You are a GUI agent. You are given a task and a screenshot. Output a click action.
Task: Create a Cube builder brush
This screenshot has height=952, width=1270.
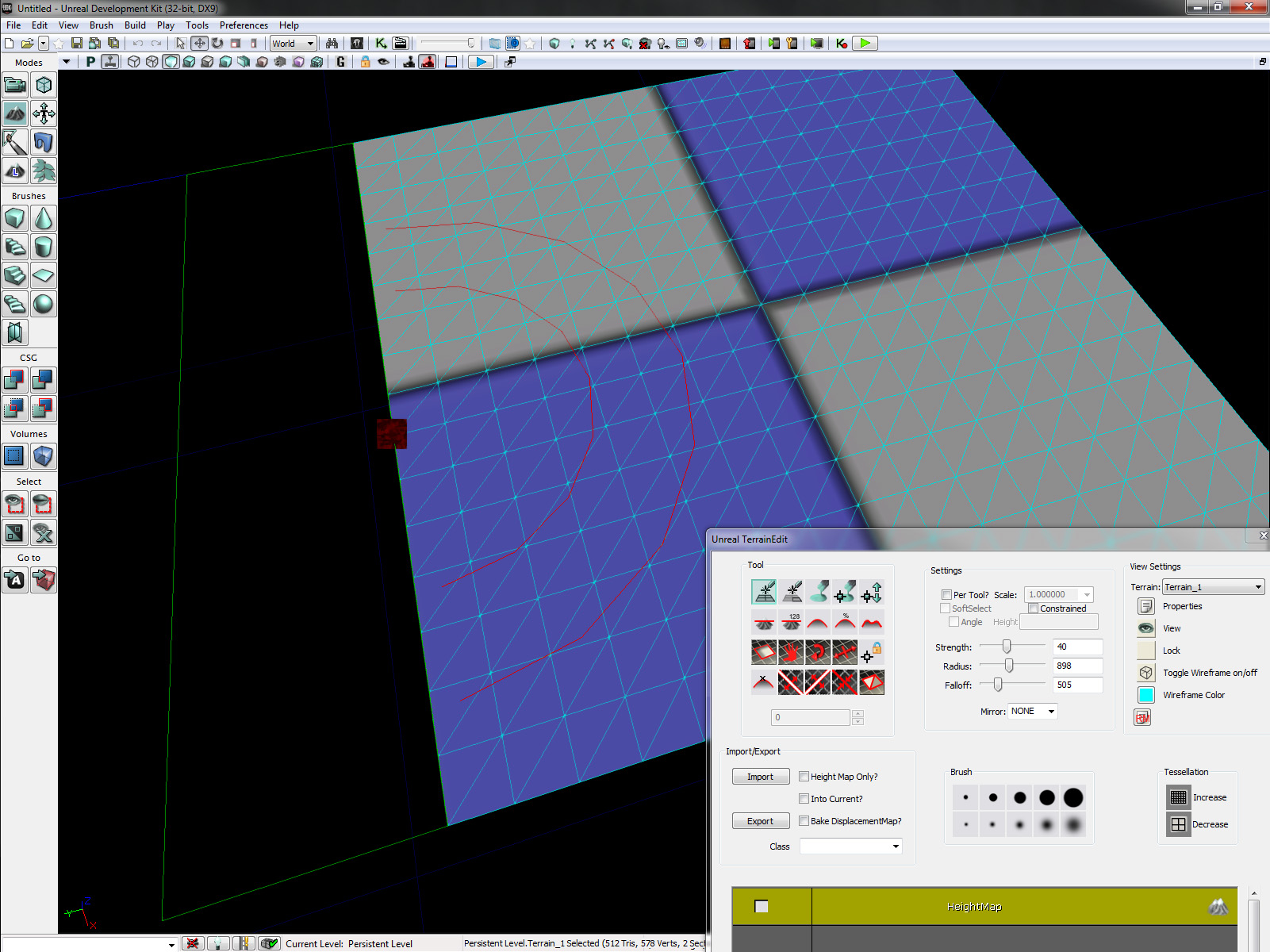point(15,218)
